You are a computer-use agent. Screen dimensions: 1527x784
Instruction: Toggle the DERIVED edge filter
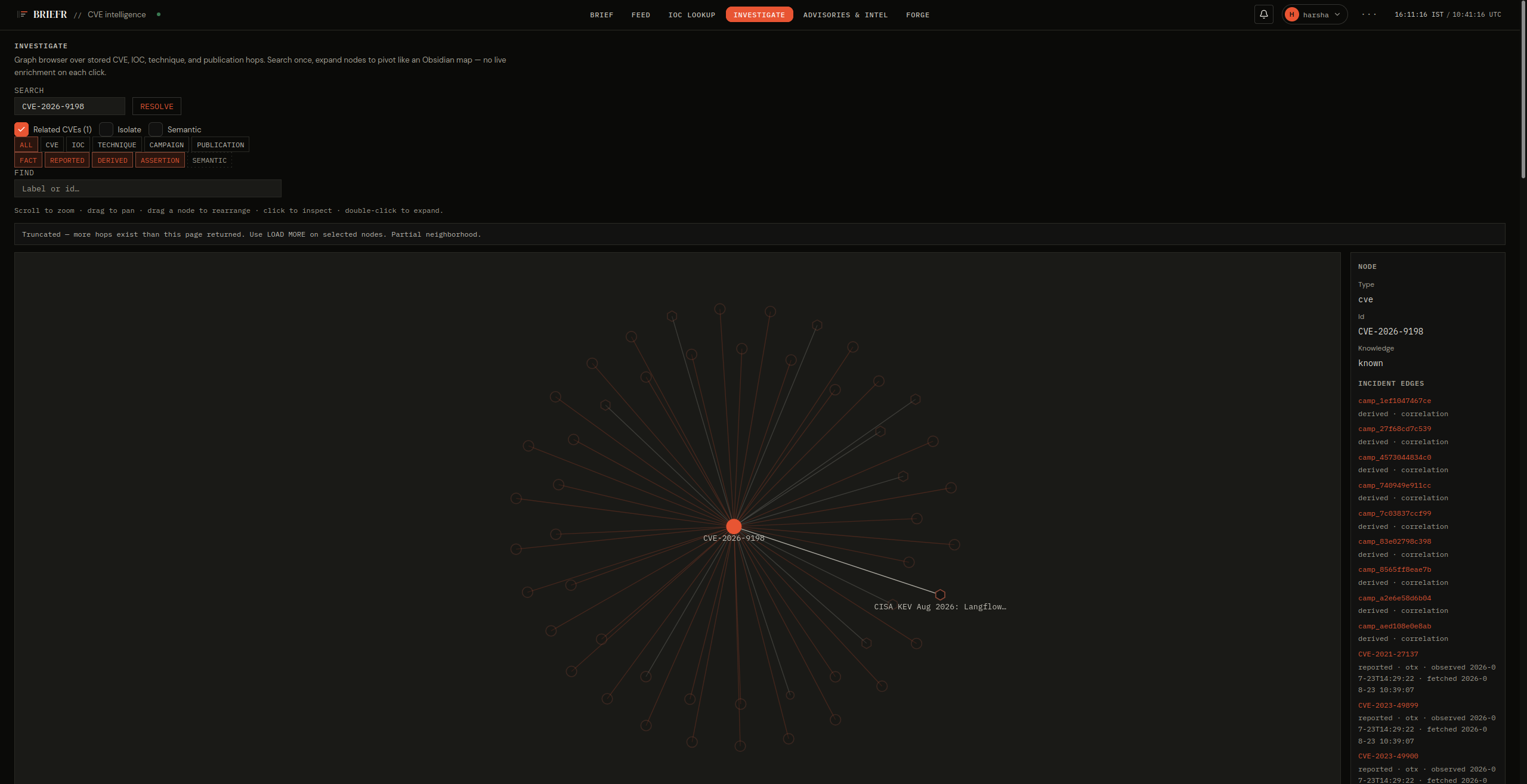(113, 160)
